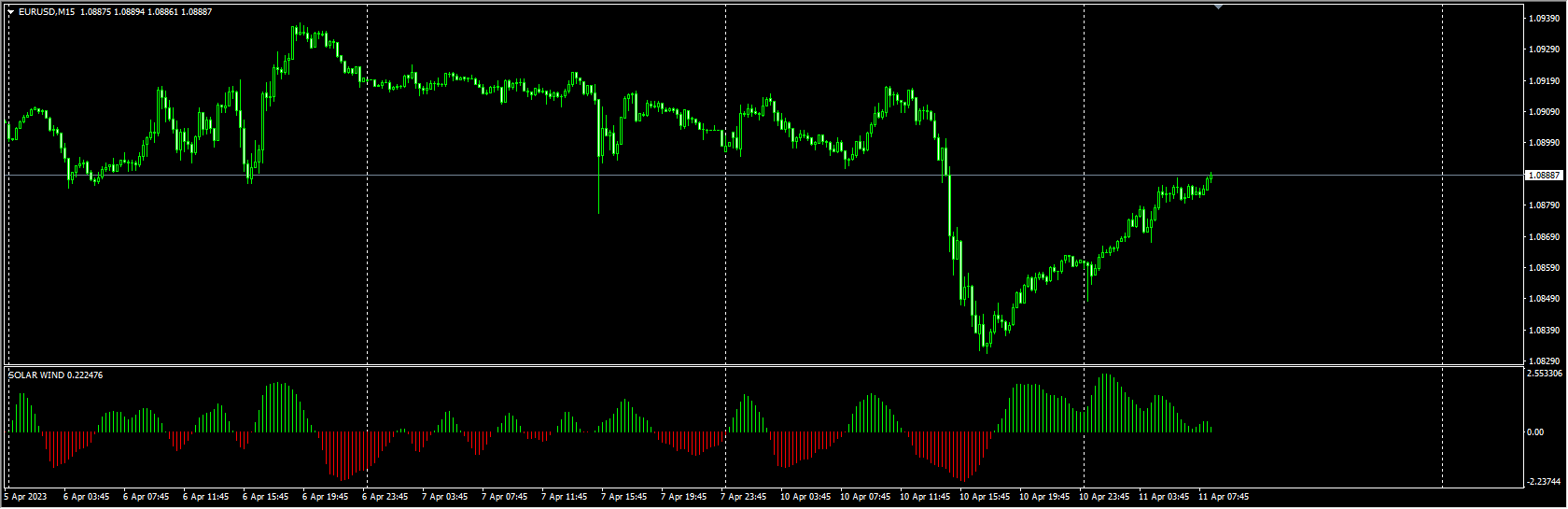The height and width of the screenshot is (509, 1568).
Task: Click the 11 Apr 07:45 time label
Action: 1224,497
